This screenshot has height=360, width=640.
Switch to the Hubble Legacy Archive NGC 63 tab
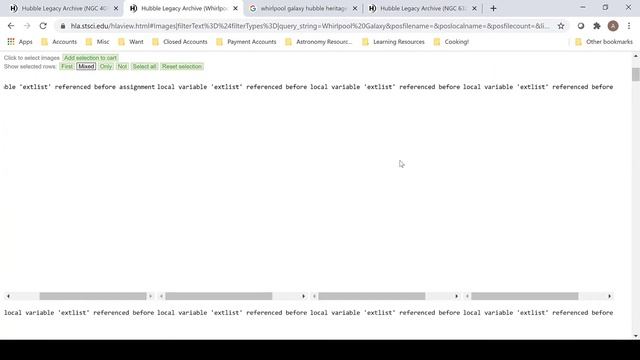pyautogui.click(x=422, y=8)
